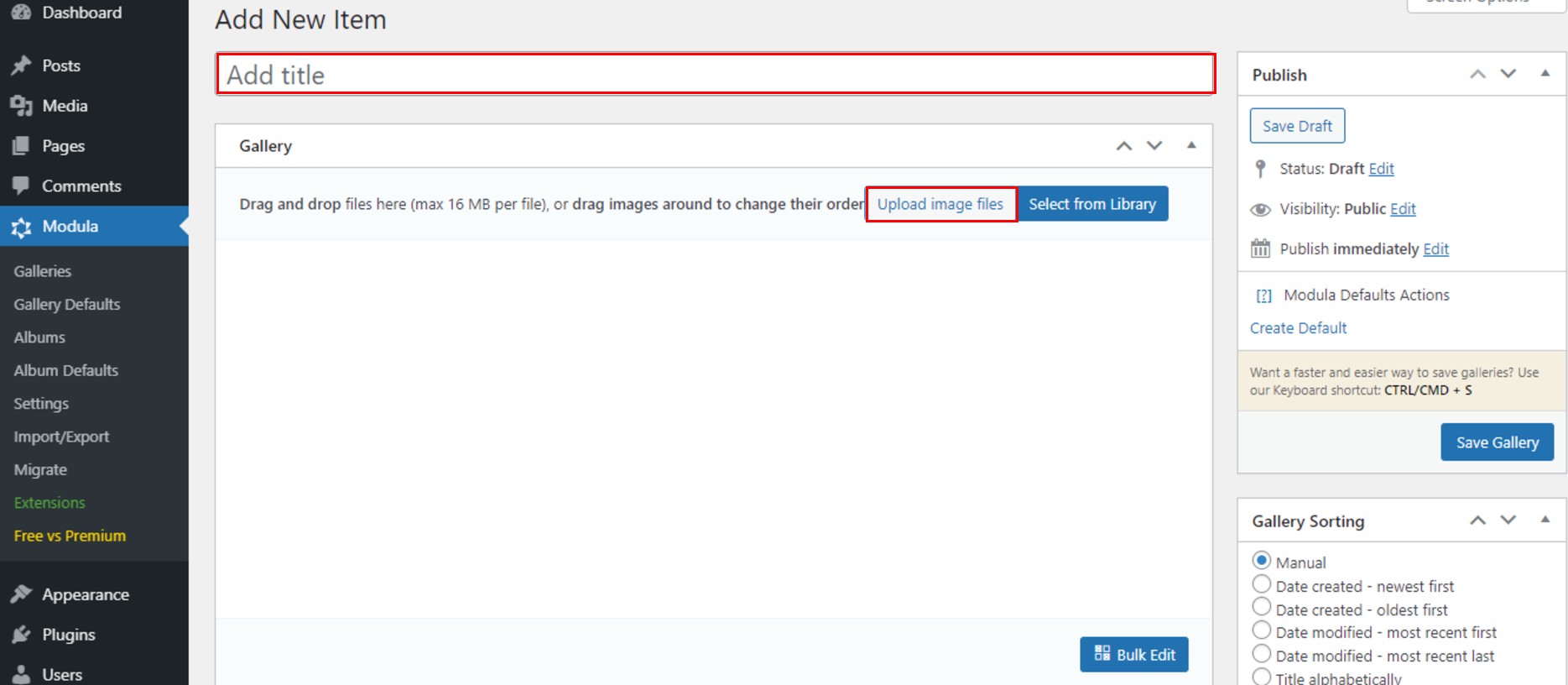Click the Upload image files button

coord(940,204)
